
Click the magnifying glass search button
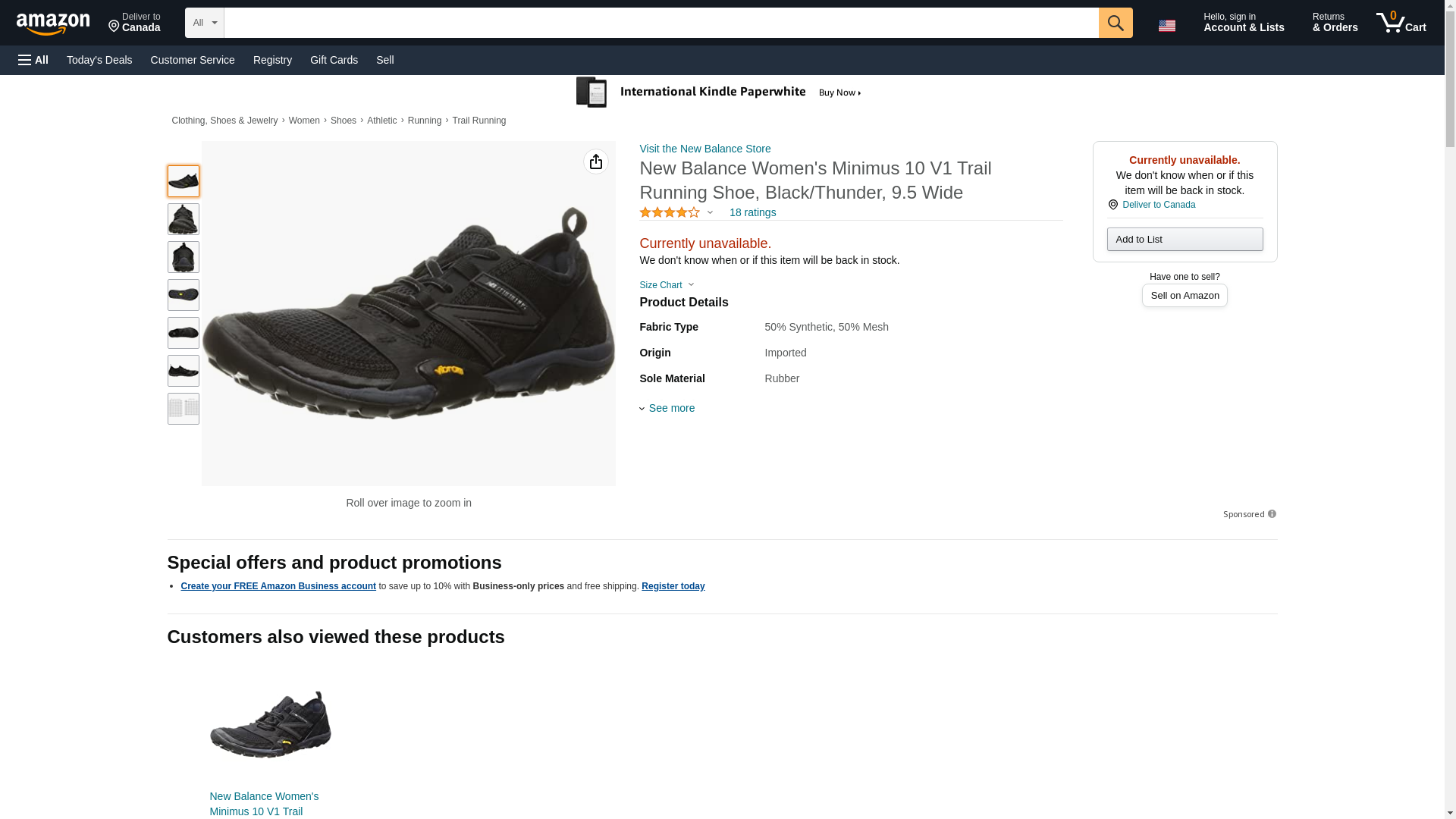click(x=1115, y=23)
